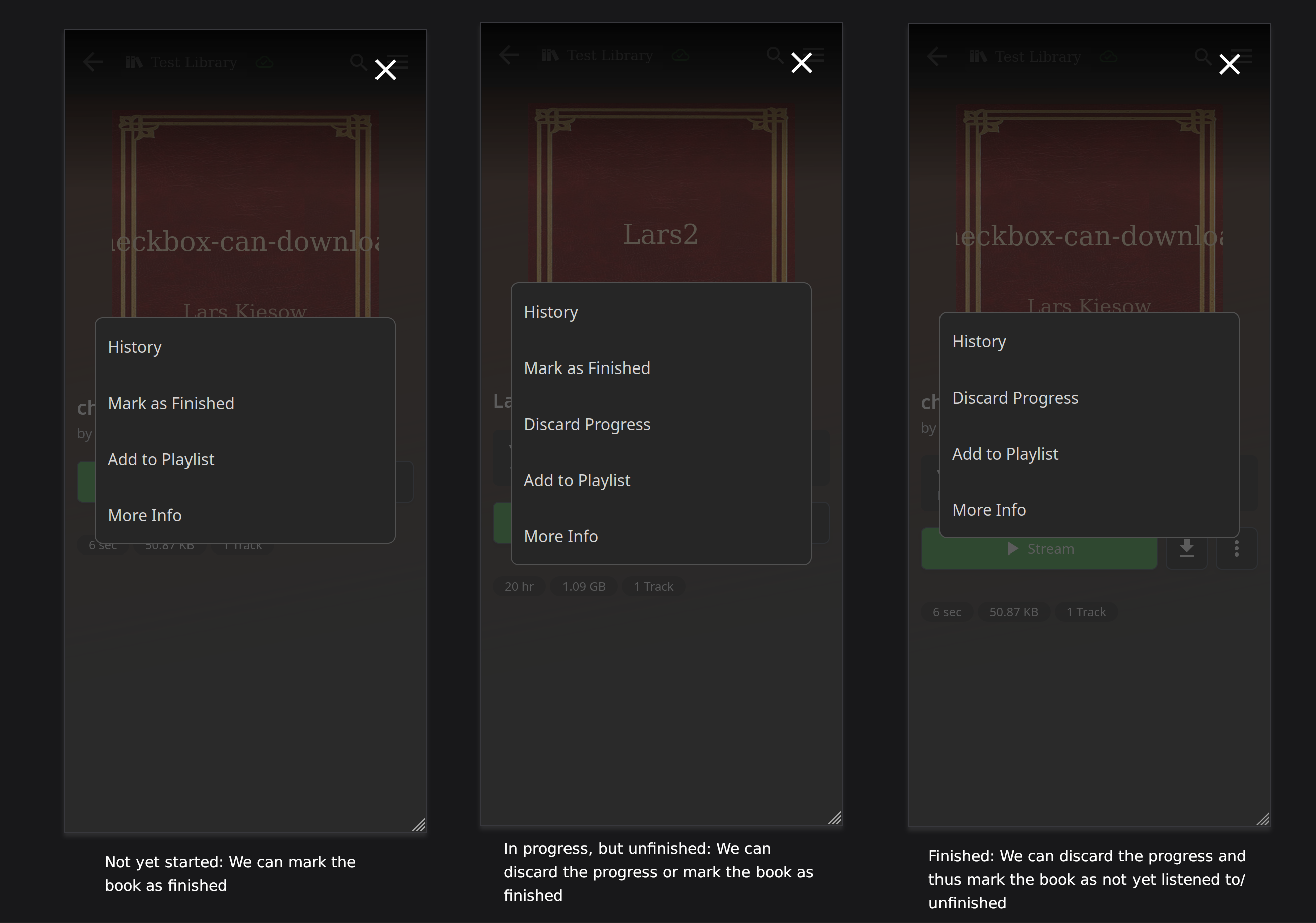Click 1 Track chip in middle screenshot
The height and width of the screenshot is (923, 1316).
click(x=653, y=587)
